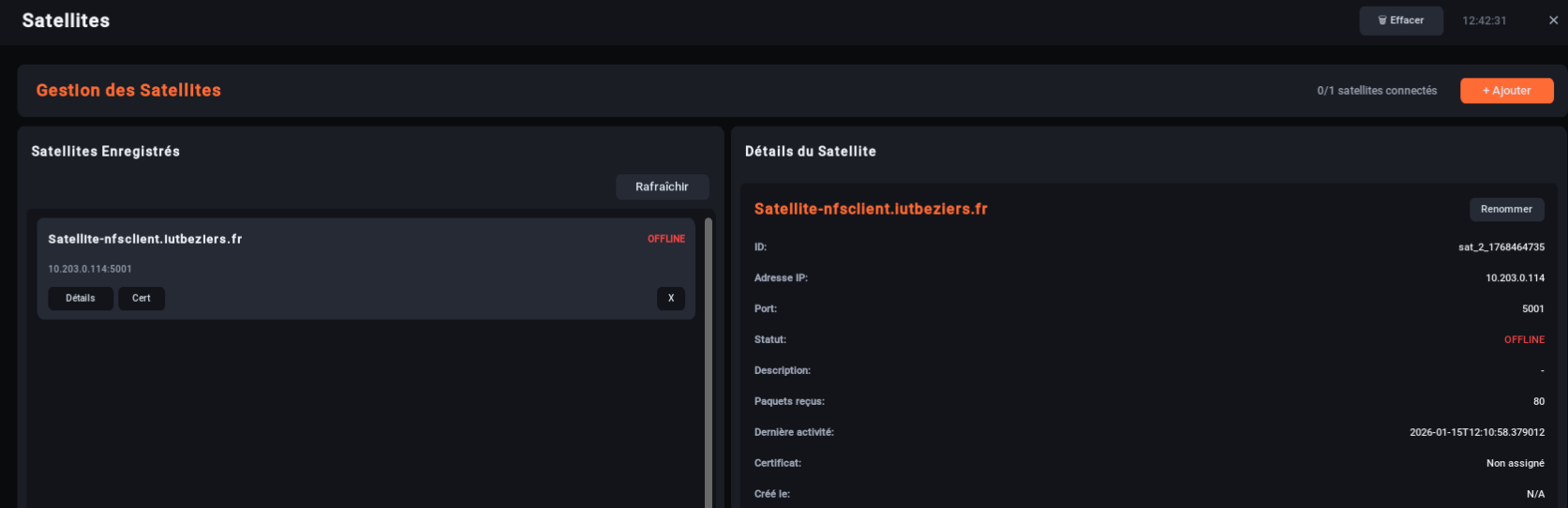Select the Satellite-nfsclient.iutbeziers.fr card title
Viewport: 1568px width, 508px height.
[145, 239]
